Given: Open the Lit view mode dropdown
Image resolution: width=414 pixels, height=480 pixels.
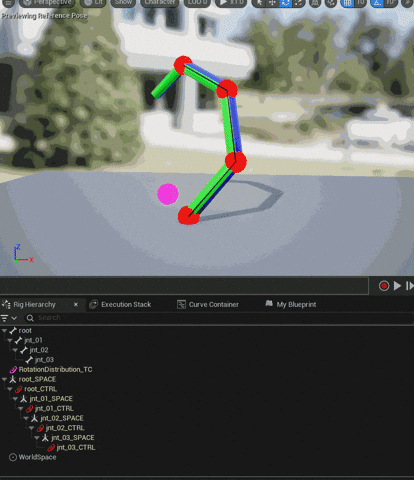Looking at the screenshot, I should 93,3.
